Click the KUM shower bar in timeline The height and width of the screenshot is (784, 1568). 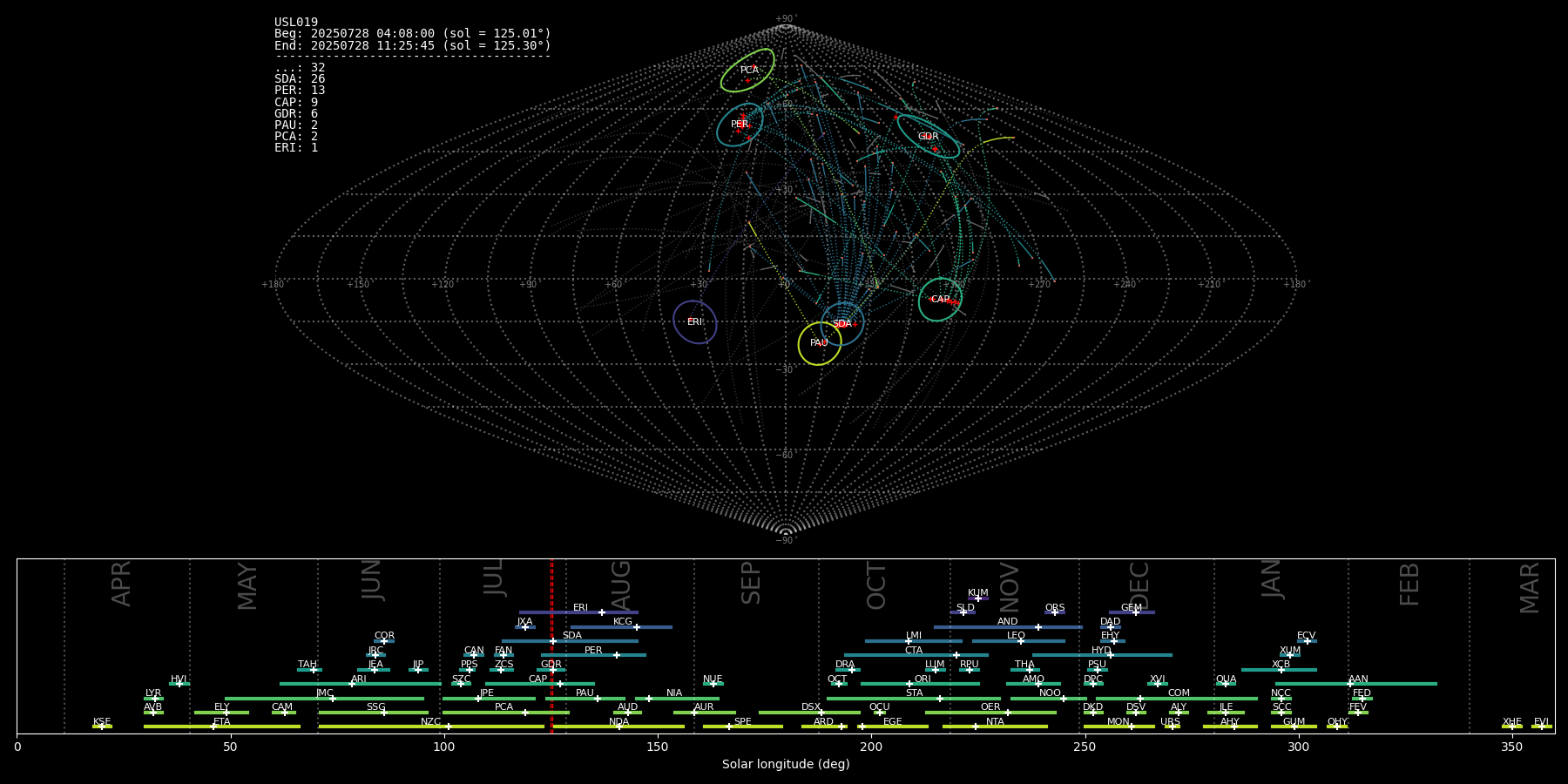tap(978, 598)
